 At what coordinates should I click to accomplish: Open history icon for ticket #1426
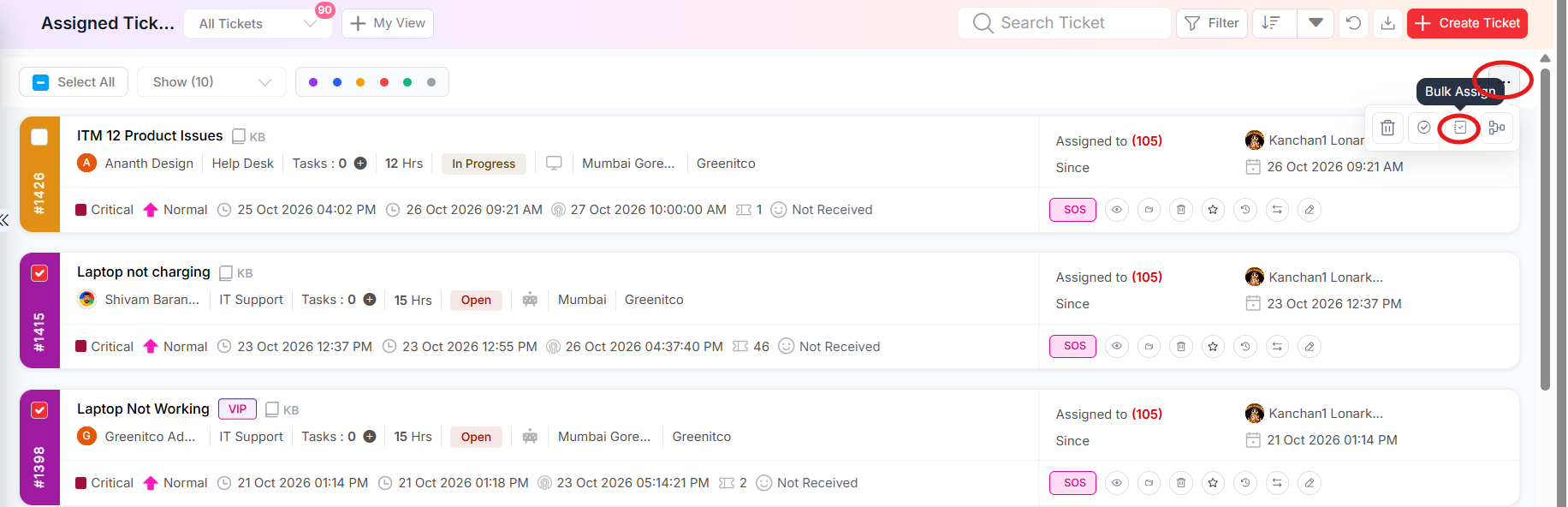pos(1245,210)
